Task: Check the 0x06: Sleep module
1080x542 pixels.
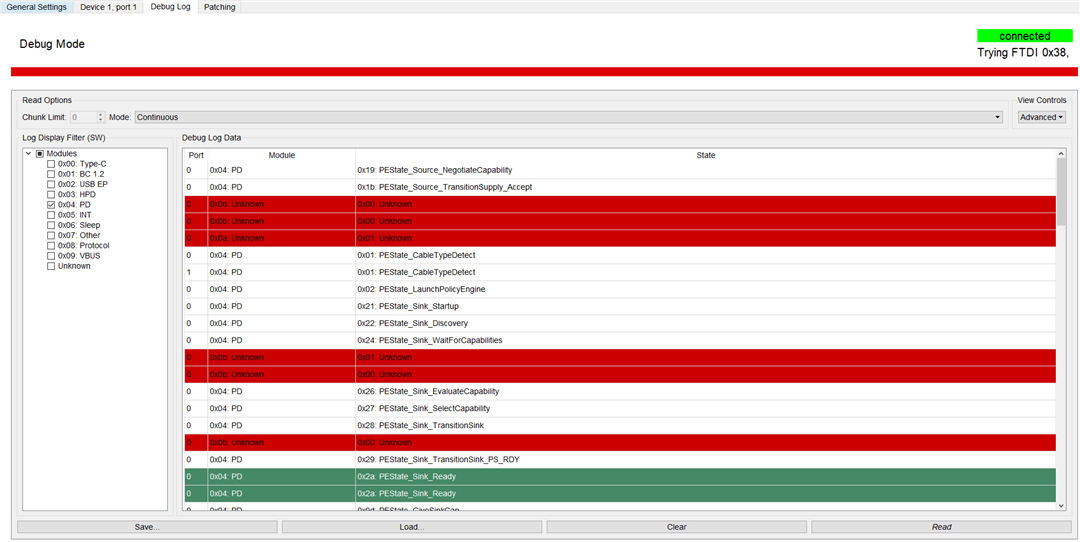Action: [51, 225]
